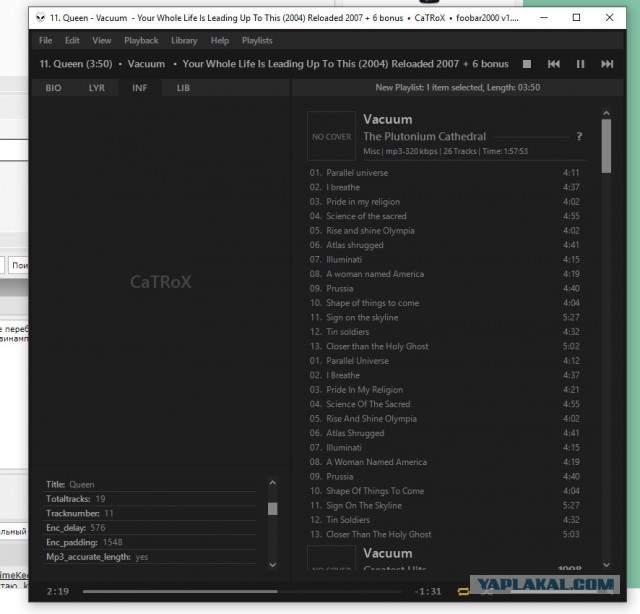The image size is (640, 614).
Task: Open the Playlists menu
Action: tap(257, 40)
